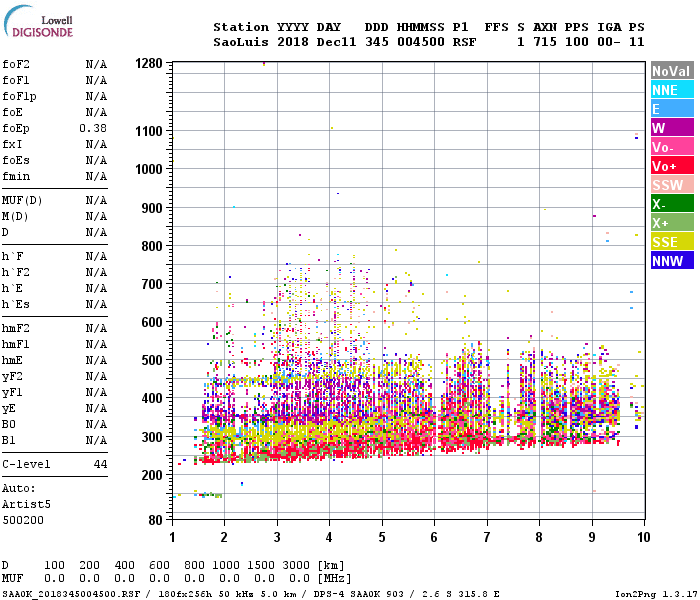
Task: Select the hmF2 parameter label
Action: point(16,329)
